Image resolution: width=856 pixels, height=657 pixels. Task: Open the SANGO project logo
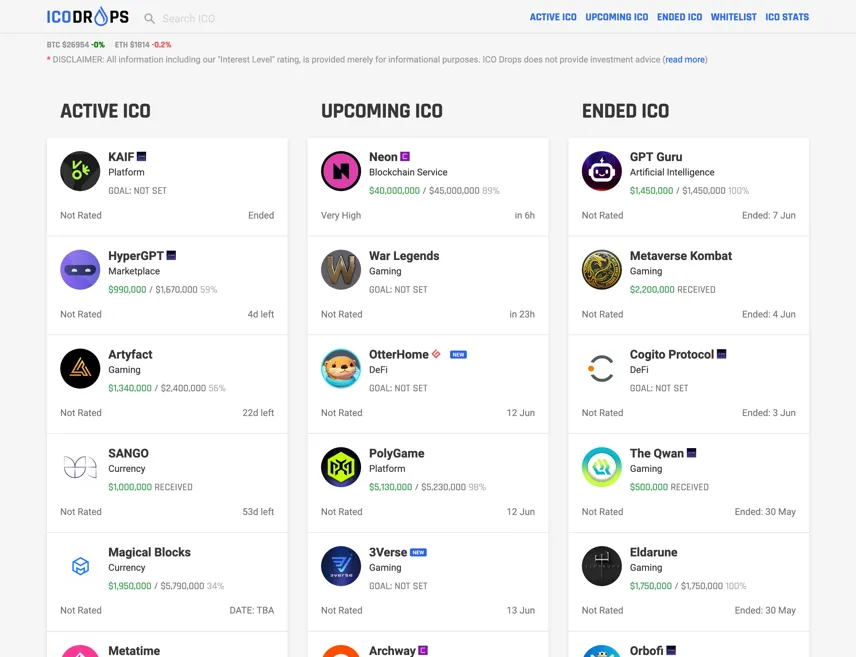click(80, 467)
